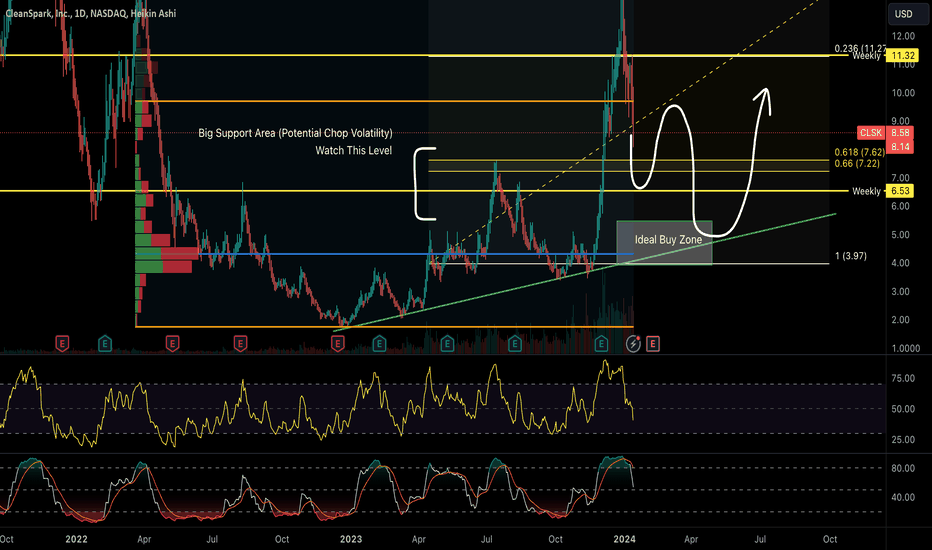Open the USD currency selector
Screen dimensions: 932x550
(x=908, y=14)
